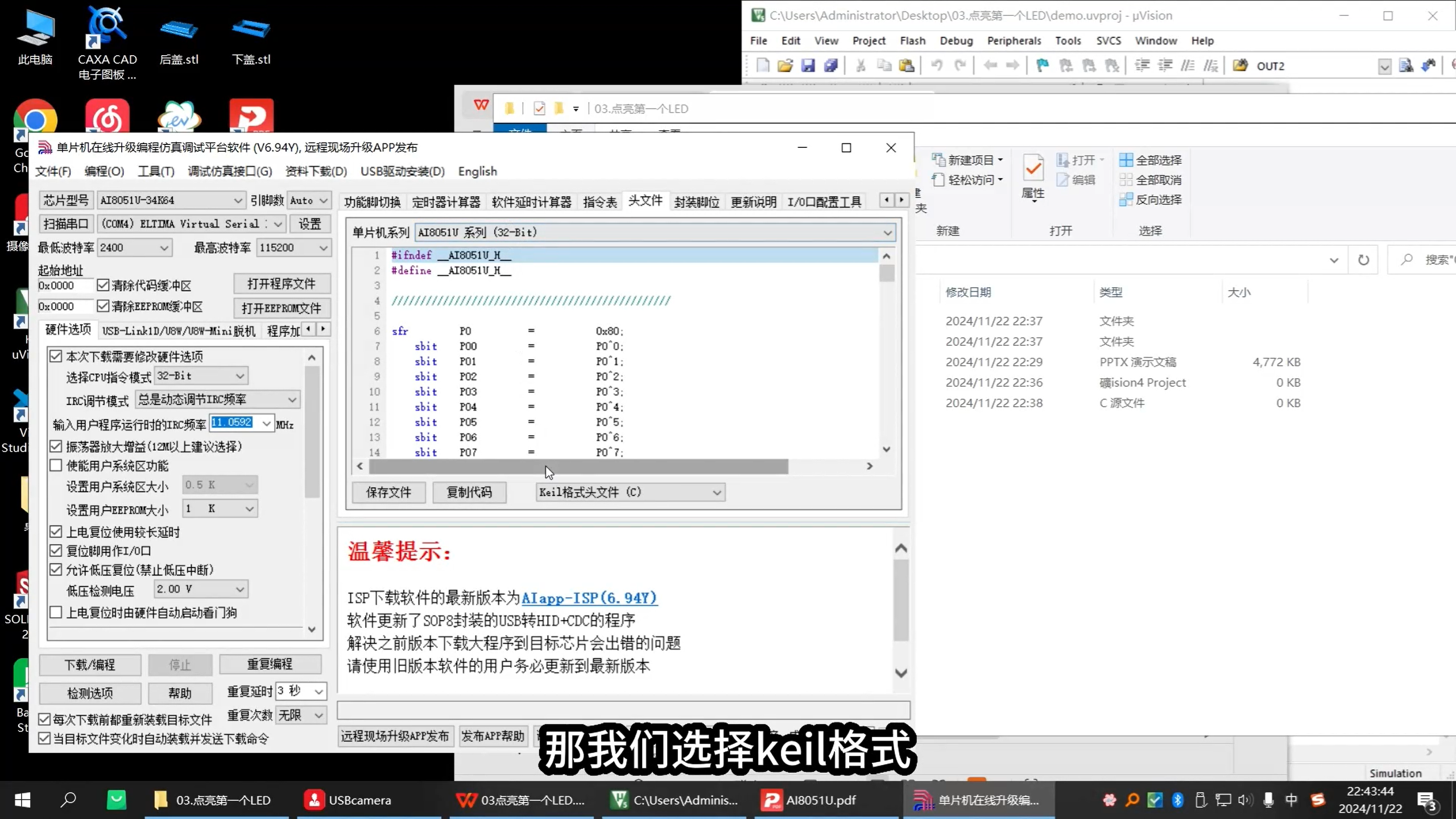The image size is (1456, 819).
Task: Paste from clipboard in µVision toolbar
Action: [x=907, y=65]
